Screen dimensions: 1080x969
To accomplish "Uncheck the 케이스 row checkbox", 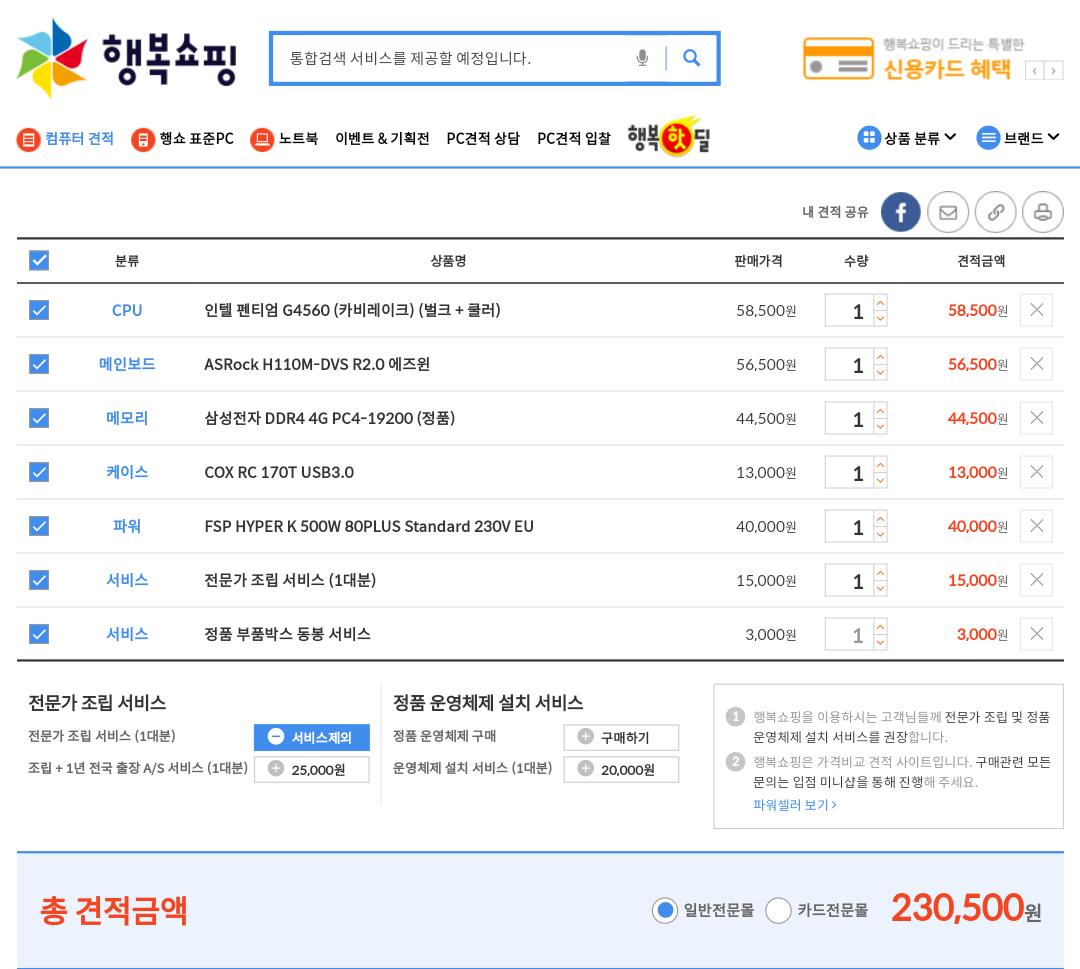I will point(39,472).
